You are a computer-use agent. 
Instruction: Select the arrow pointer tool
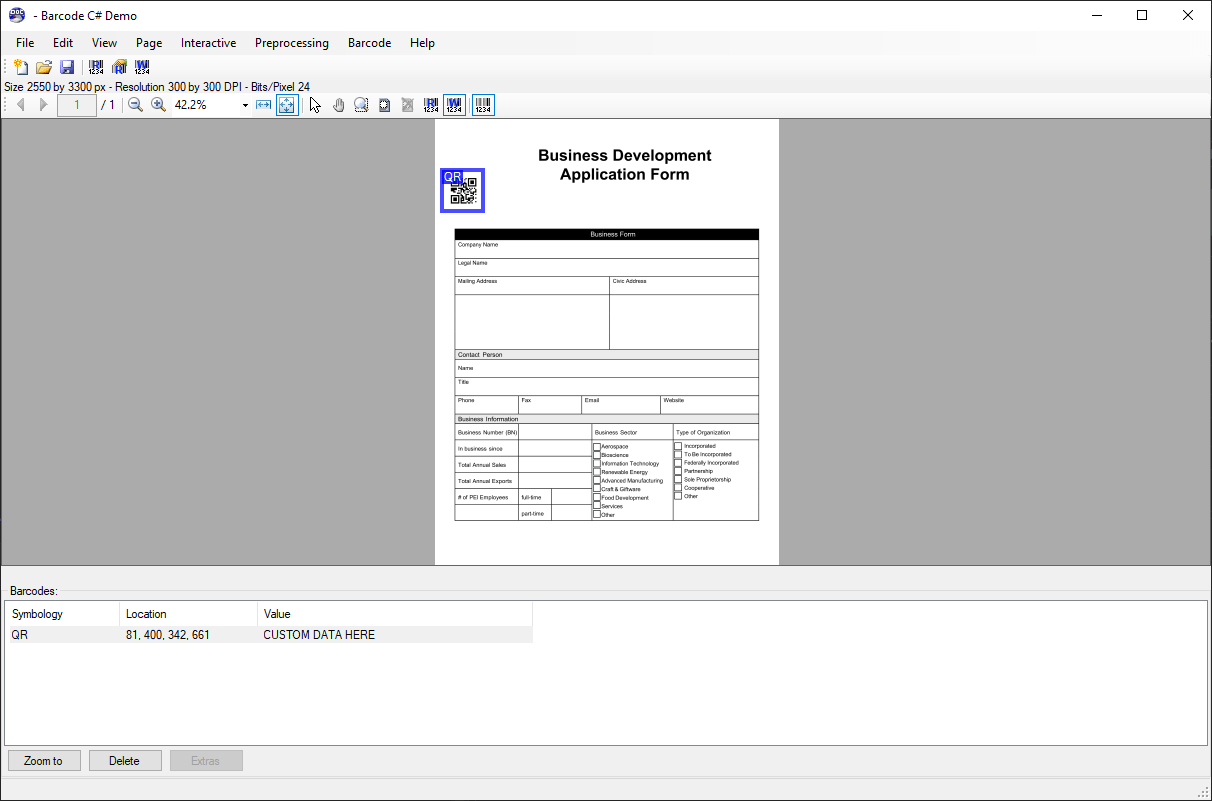(x=316, y=105)
